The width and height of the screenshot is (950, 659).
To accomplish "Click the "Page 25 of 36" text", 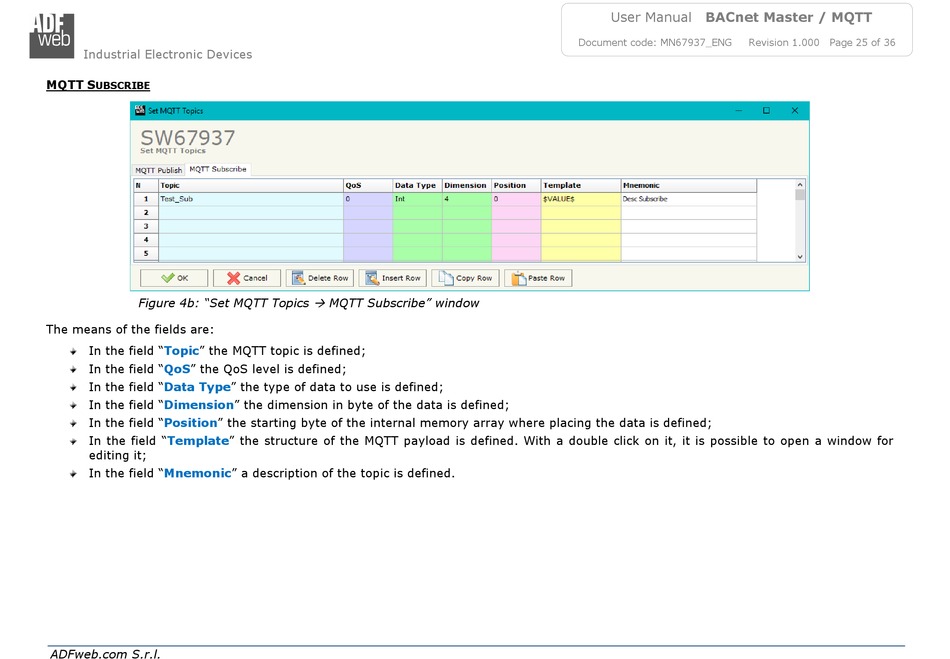I will tap(862, 42).
